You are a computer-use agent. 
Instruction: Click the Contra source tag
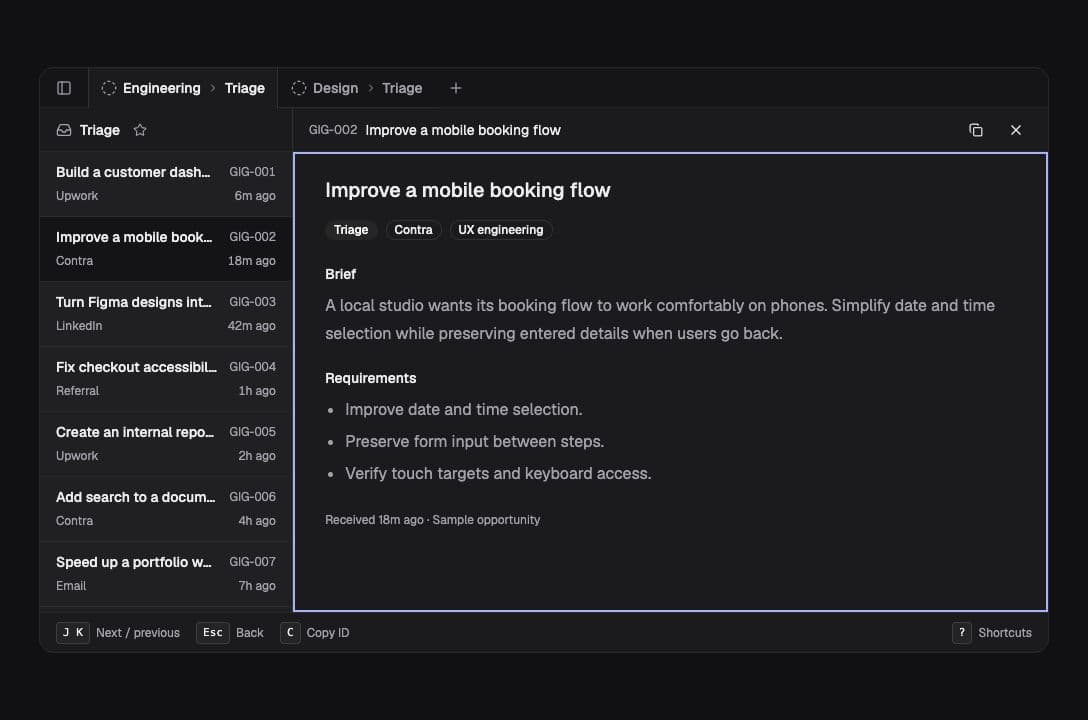[414, 230]
